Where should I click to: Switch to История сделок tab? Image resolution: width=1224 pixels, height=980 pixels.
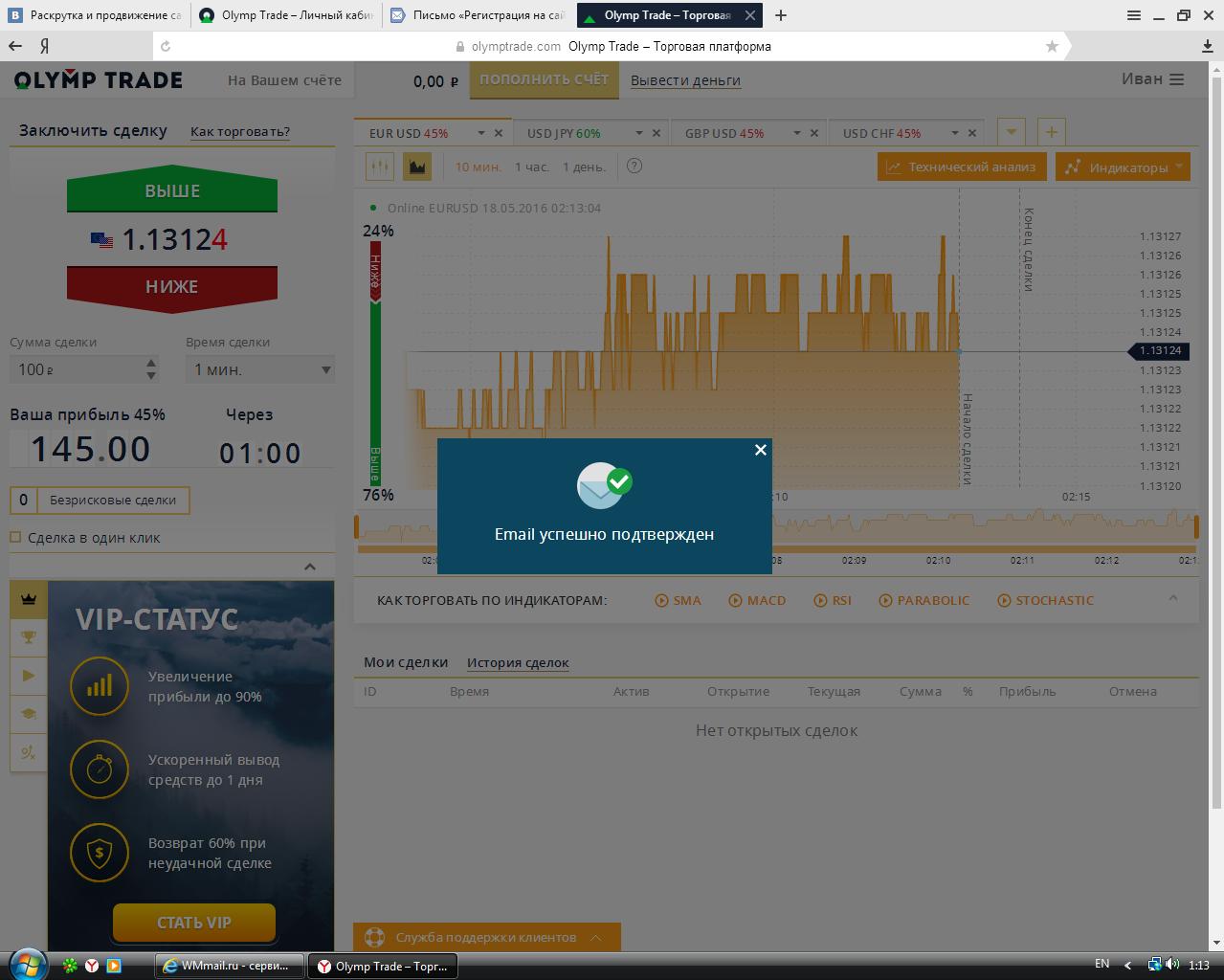[518, 662]
